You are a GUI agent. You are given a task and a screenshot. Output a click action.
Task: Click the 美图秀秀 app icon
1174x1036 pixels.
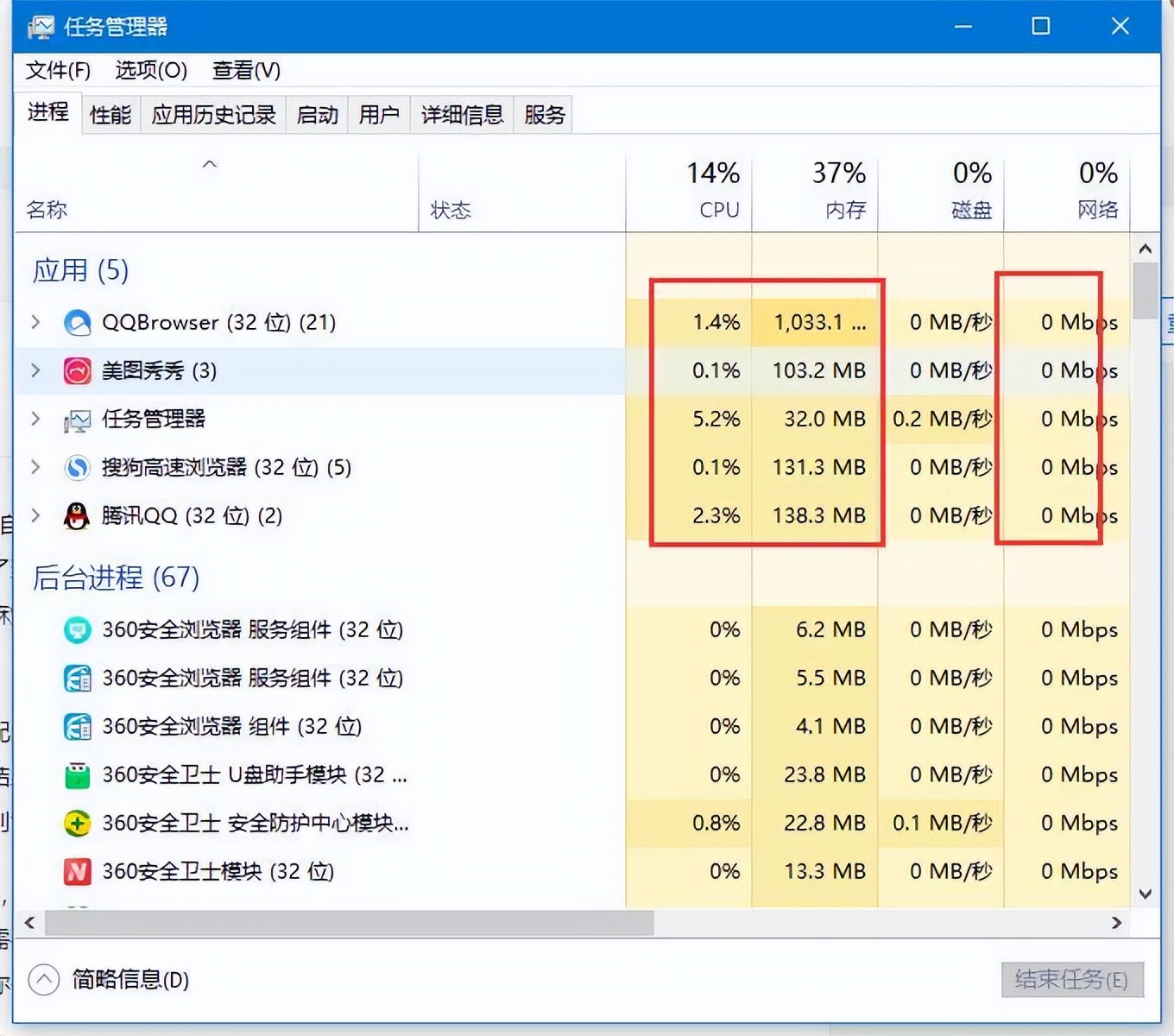pos(77,371)
